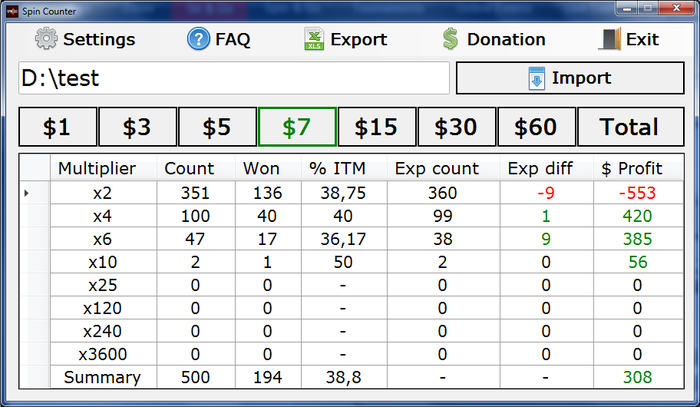Screen dimensions: 700x407
Task: Minimize the Spin Counter window
Action: 627,8
